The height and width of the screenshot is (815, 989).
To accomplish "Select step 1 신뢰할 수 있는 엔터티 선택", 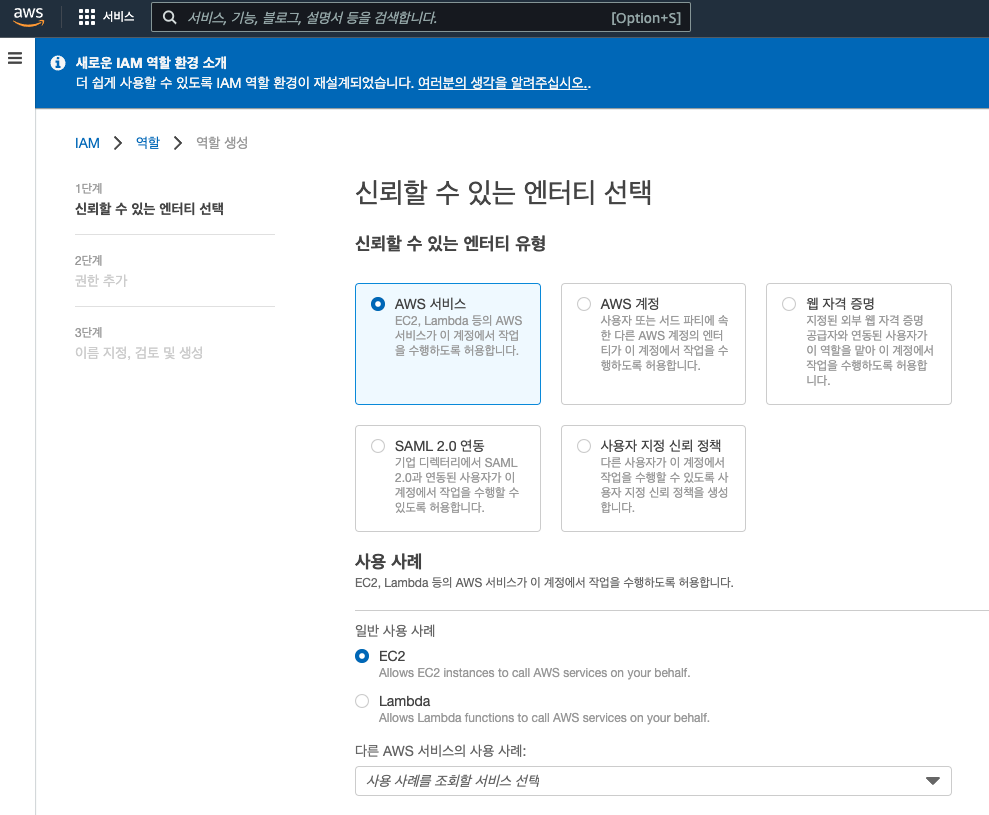I will tap(149, 209).
